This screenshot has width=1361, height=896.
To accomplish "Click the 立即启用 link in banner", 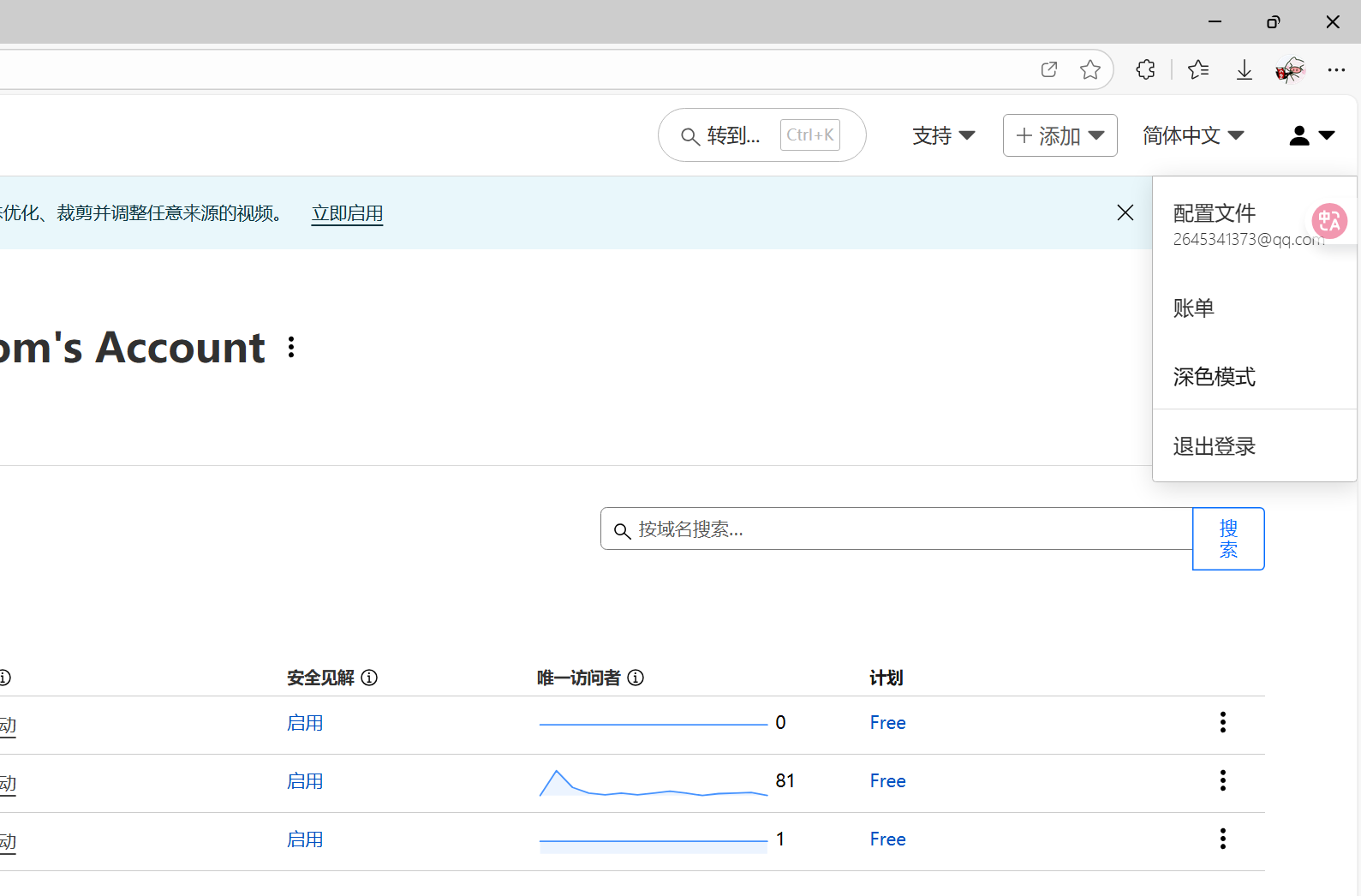I will pyautogui.click(x=347, y=213).
